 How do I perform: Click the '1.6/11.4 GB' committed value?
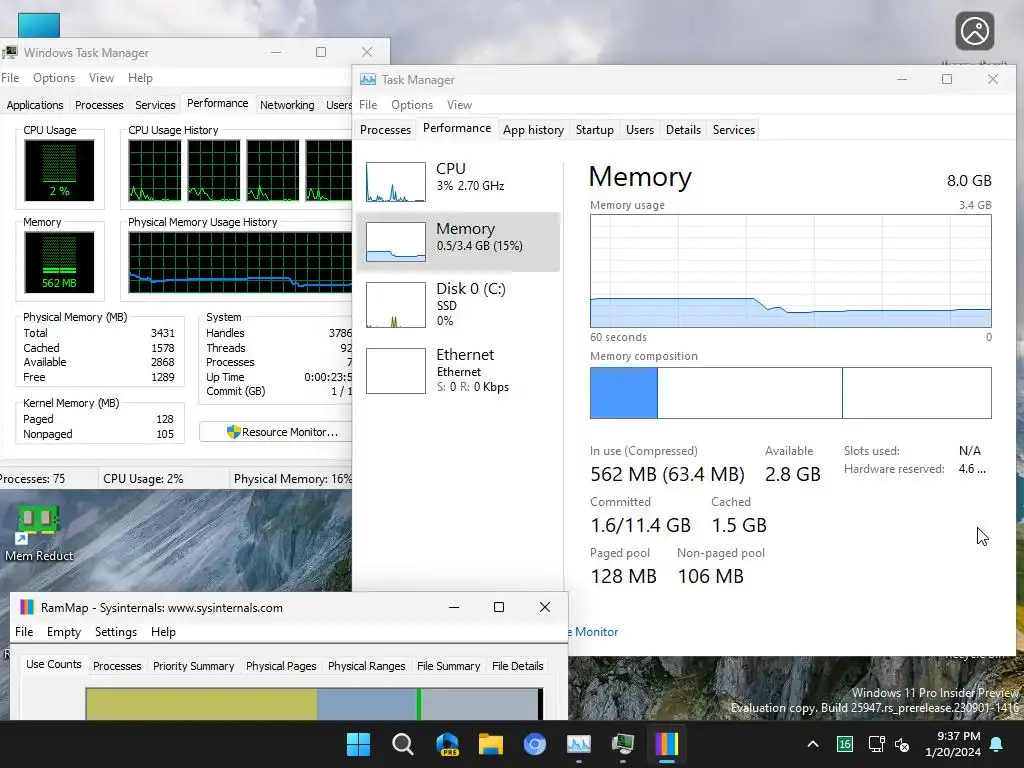tap(640, 525)
